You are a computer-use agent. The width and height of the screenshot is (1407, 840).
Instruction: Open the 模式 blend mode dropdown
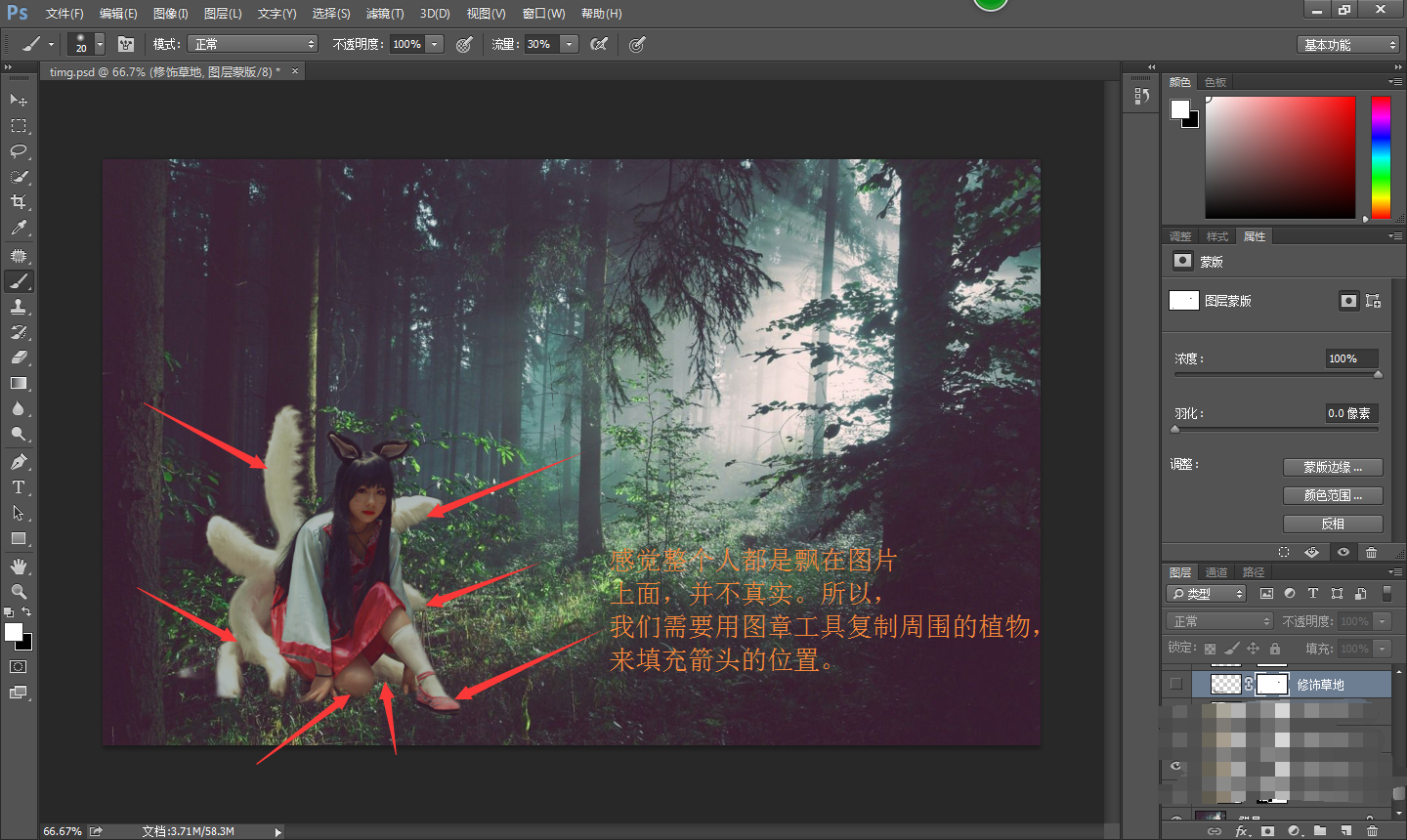tap(254, 44)
